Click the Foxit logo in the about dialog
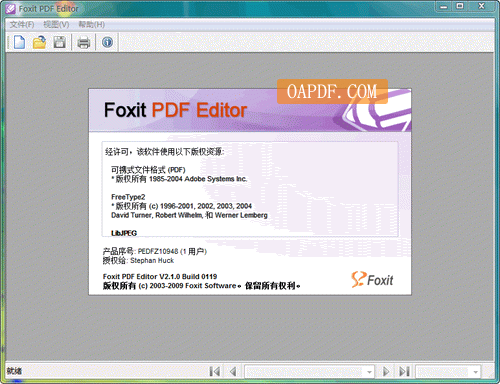The width and height of the screenshot is (500, 384). pyautogui.click(x=372, y=279)
